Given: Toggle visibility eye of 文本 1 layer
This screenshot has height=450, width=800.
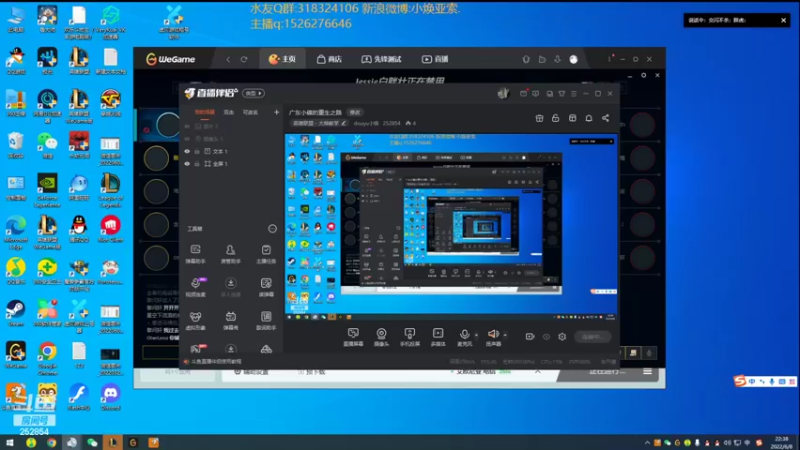Looking at the screenshot, I should click(187, 152).
